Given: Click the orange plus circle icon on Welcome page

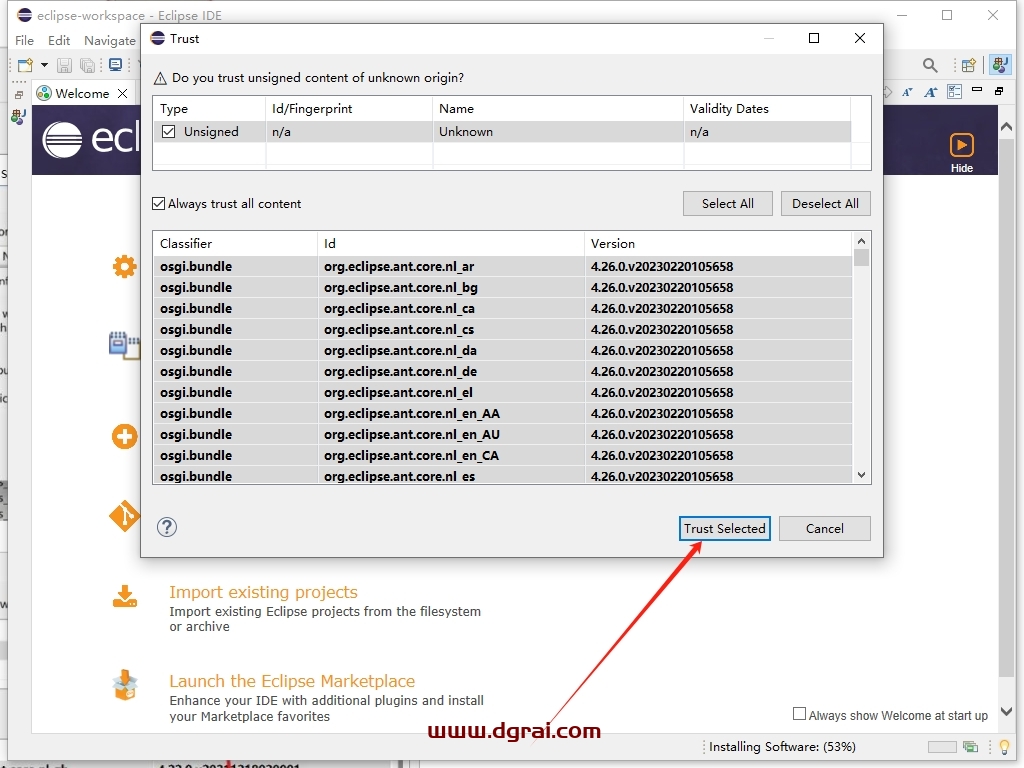Looking at the screenshot, I should point(124,436).
